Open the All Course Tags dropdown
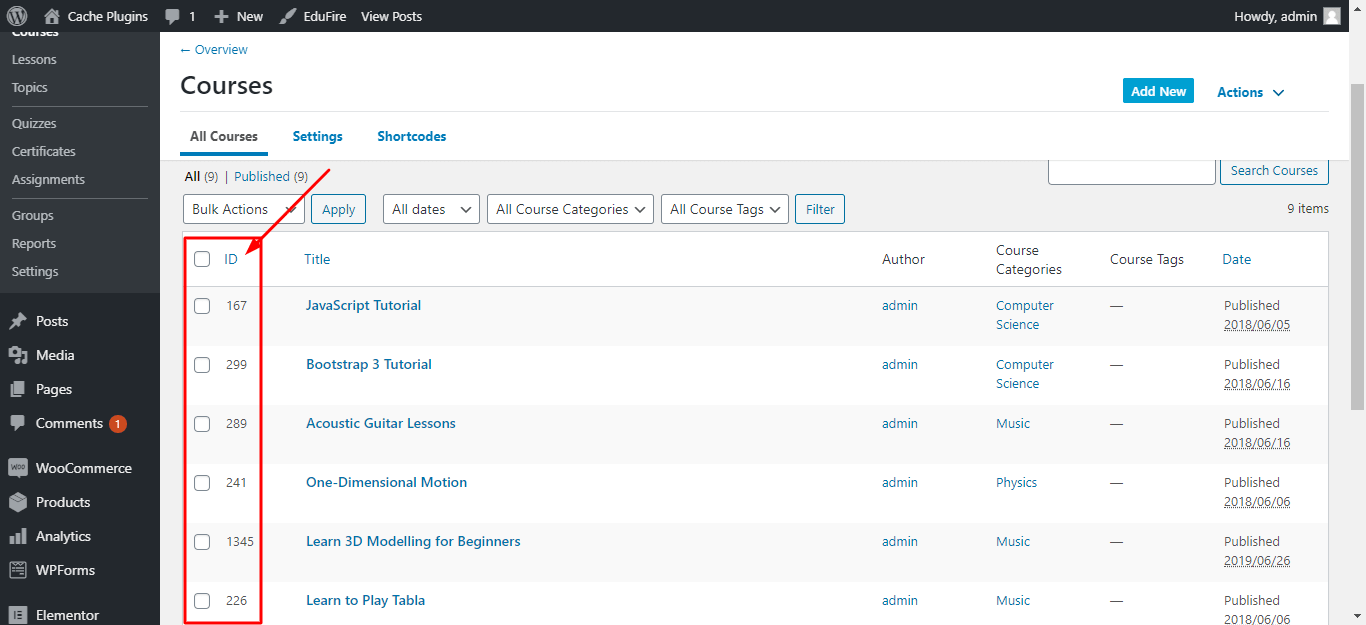The width and height of the screenshot is (1366, 625). point(725,209)
